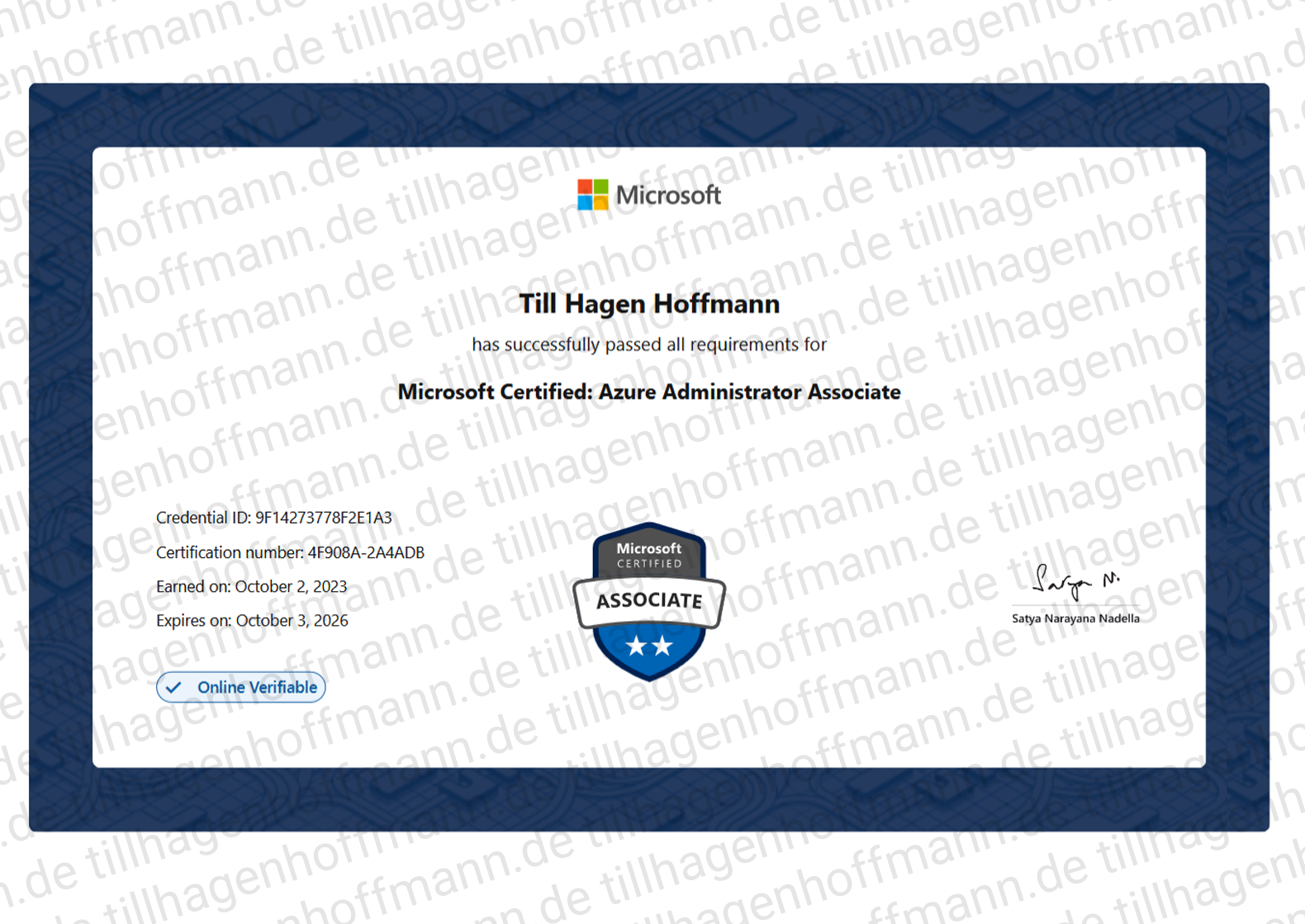Click the name Till Hagen Hoffmann
The width and height of the screenshot is (1305, 924).
click(649, 304)
